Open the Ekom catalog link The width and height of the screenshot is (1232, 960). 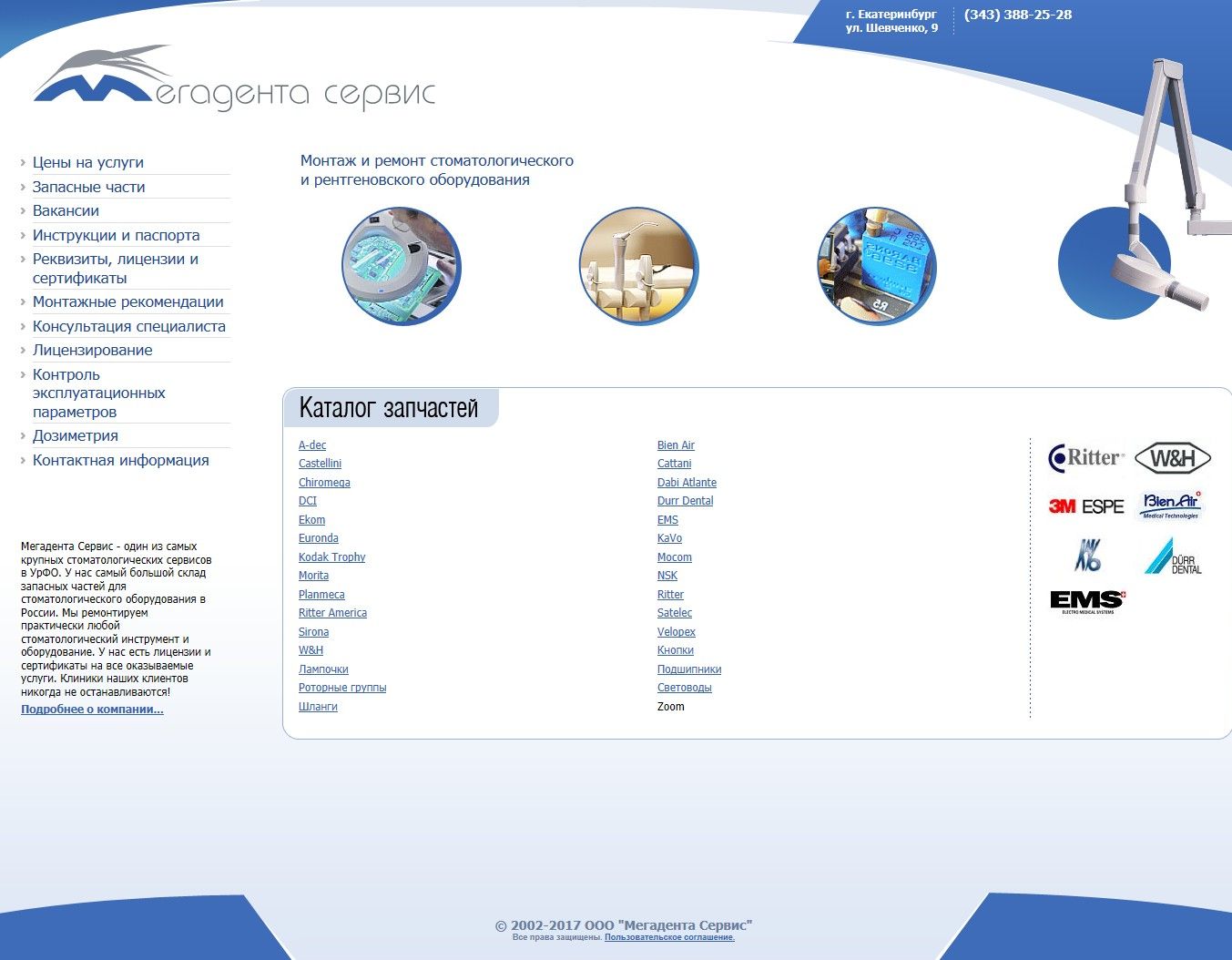tap(311, 520)
